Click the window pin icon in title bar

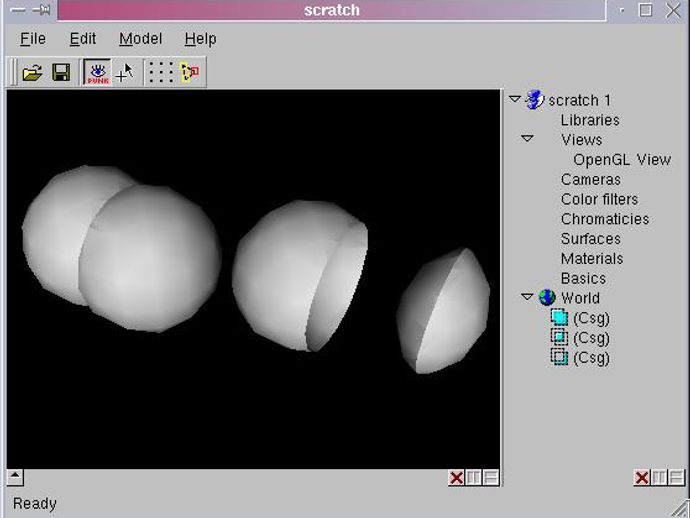click(x=42, y=10)
